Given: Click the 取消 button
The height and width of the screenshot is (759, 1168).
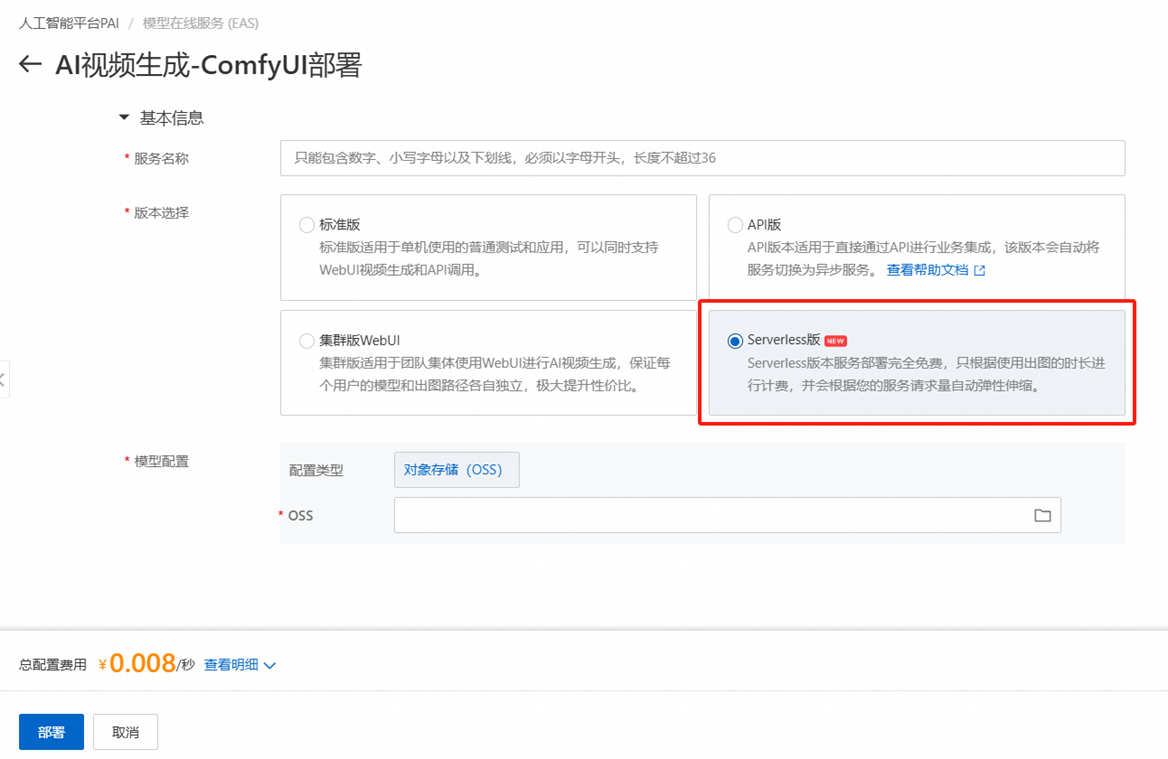Looking at the screenshot, I should pos(125,732).
